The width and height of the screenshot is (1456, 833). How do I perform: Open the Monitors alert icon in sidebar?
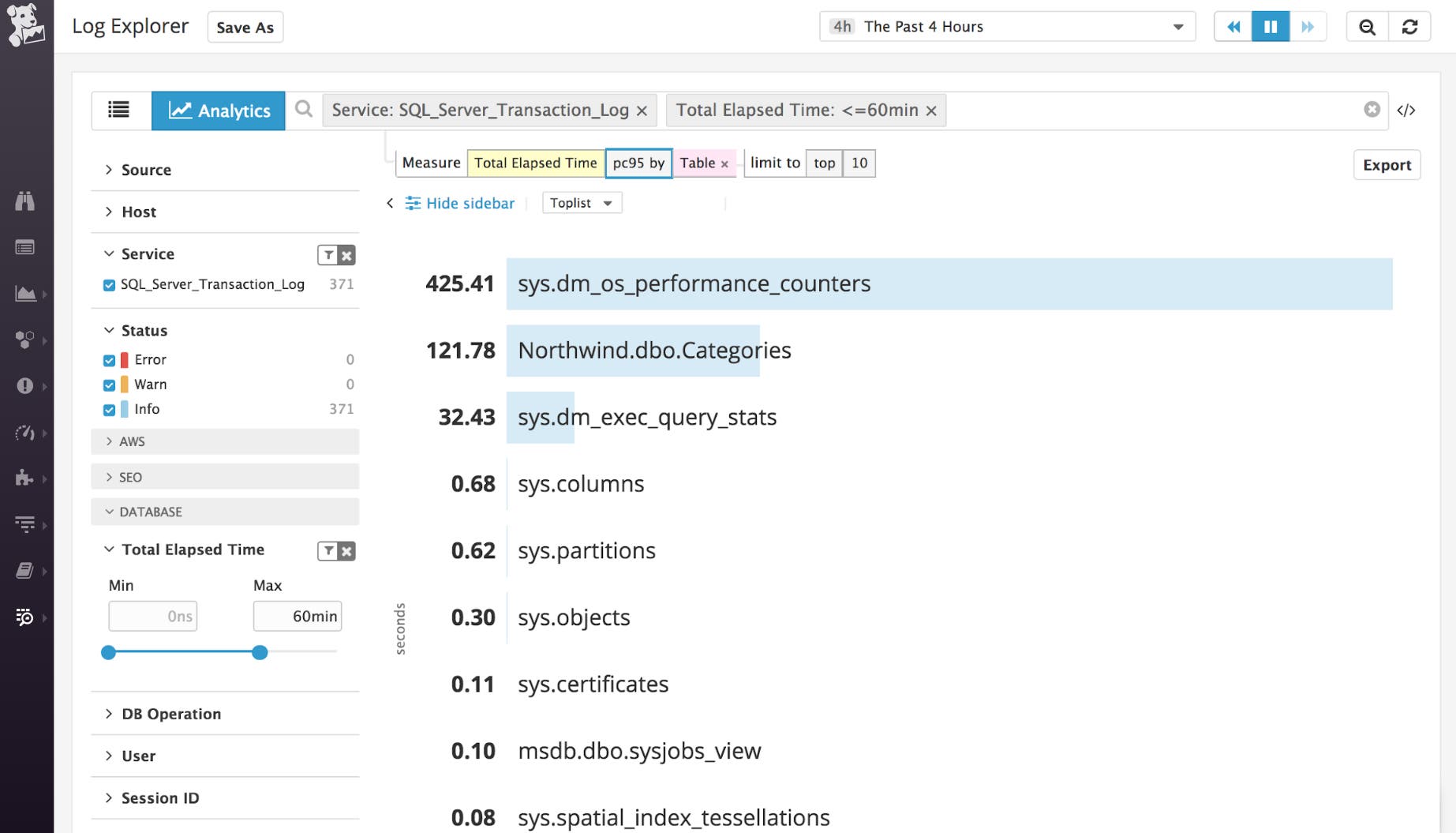click(25, 386)
